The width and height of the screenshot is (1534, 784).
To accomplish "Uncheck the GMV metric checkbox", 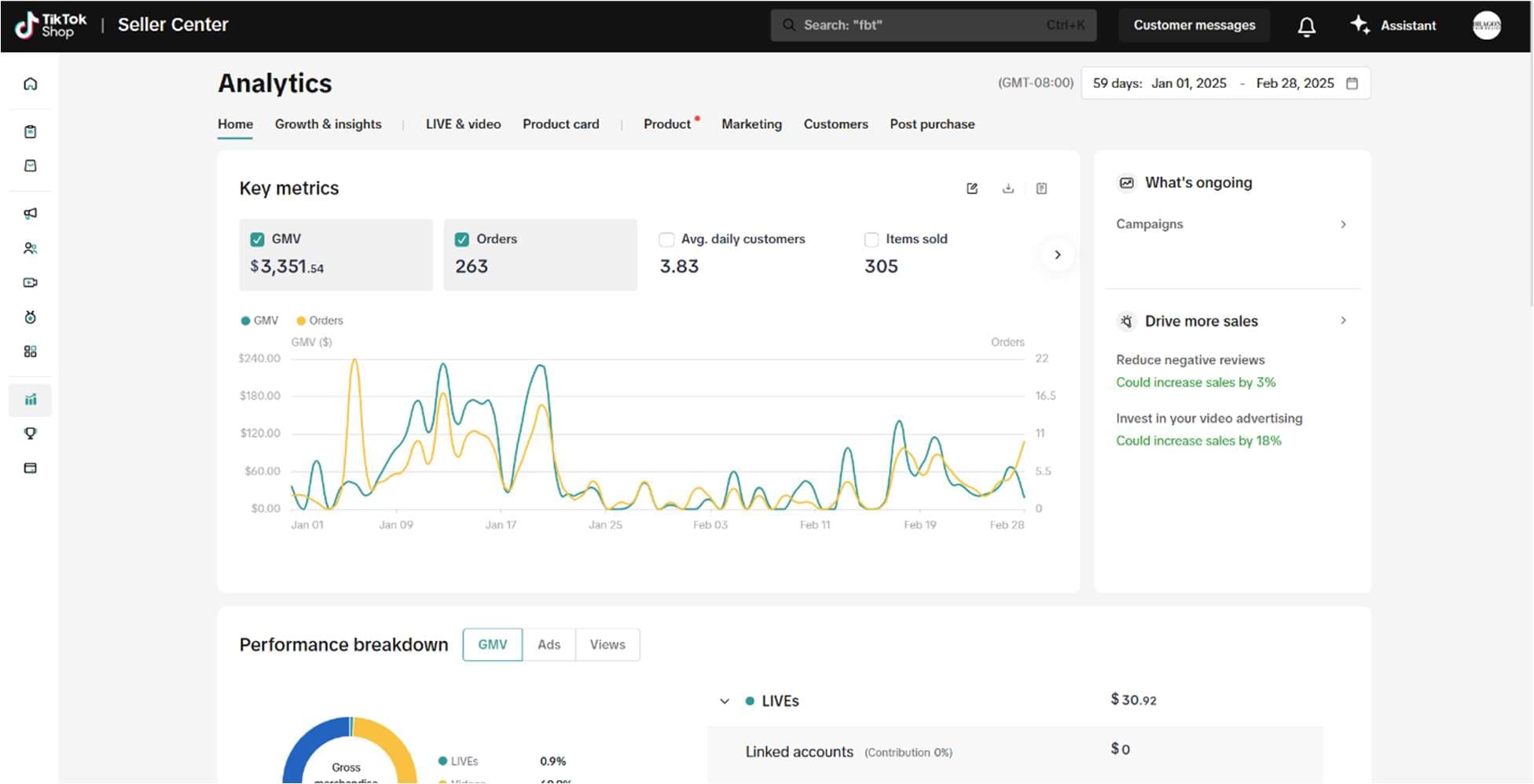I will click(257, 240).
